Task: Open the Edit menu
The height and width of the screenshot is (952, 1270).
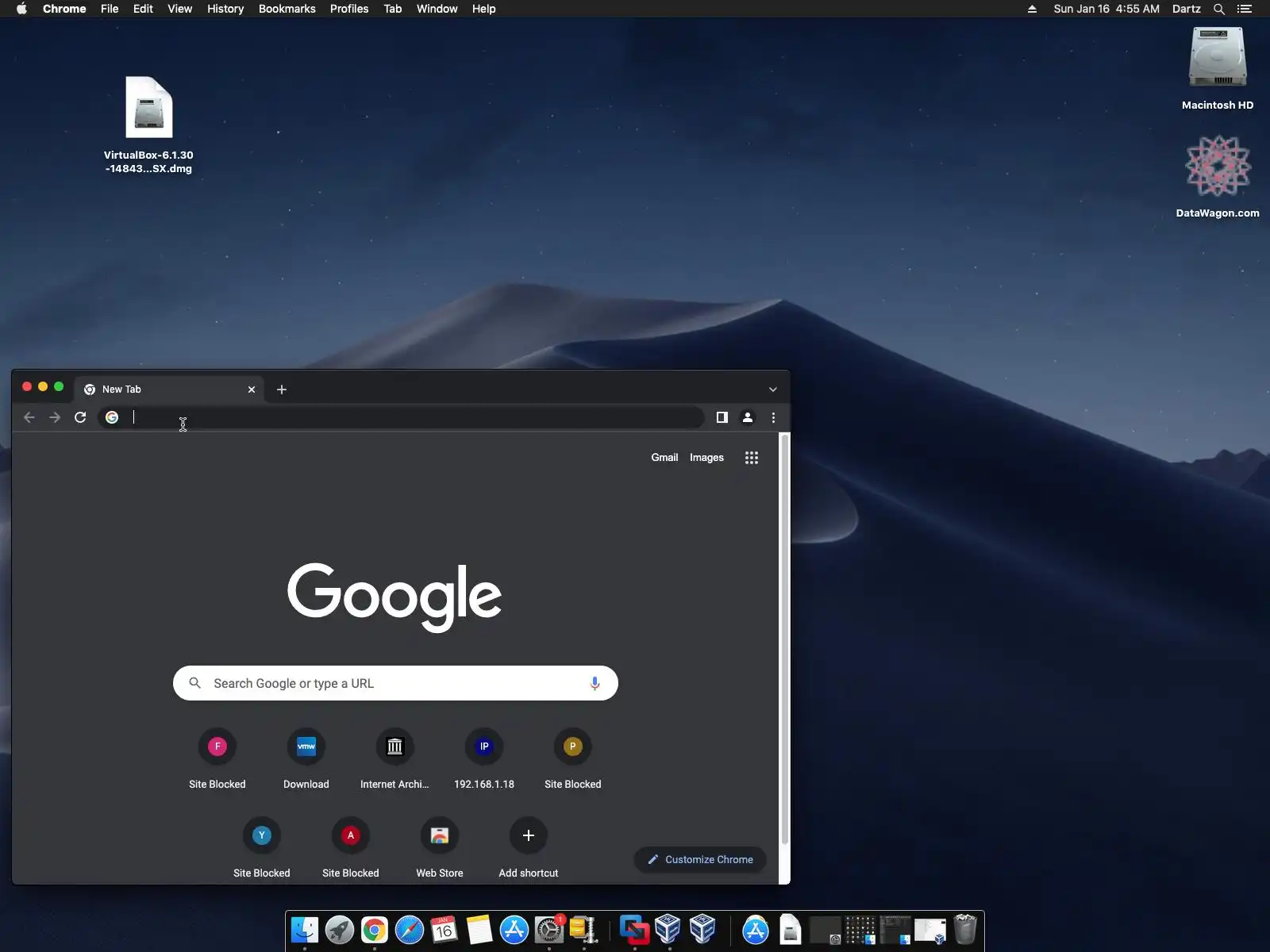Action: 143,9
